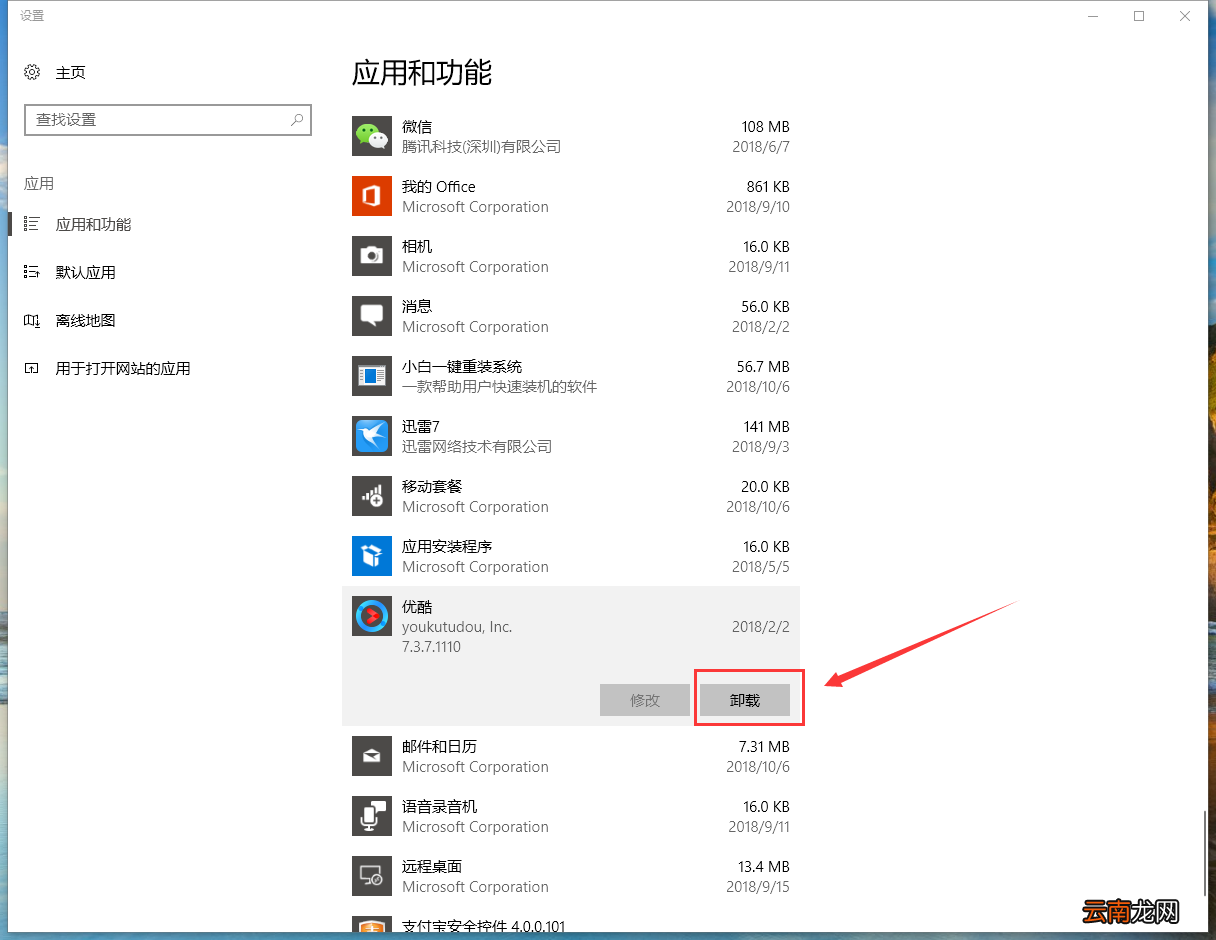1216x940 pixels.
Task: Click the 语音录音机 recorder icon
Action: tap(372, 816)
